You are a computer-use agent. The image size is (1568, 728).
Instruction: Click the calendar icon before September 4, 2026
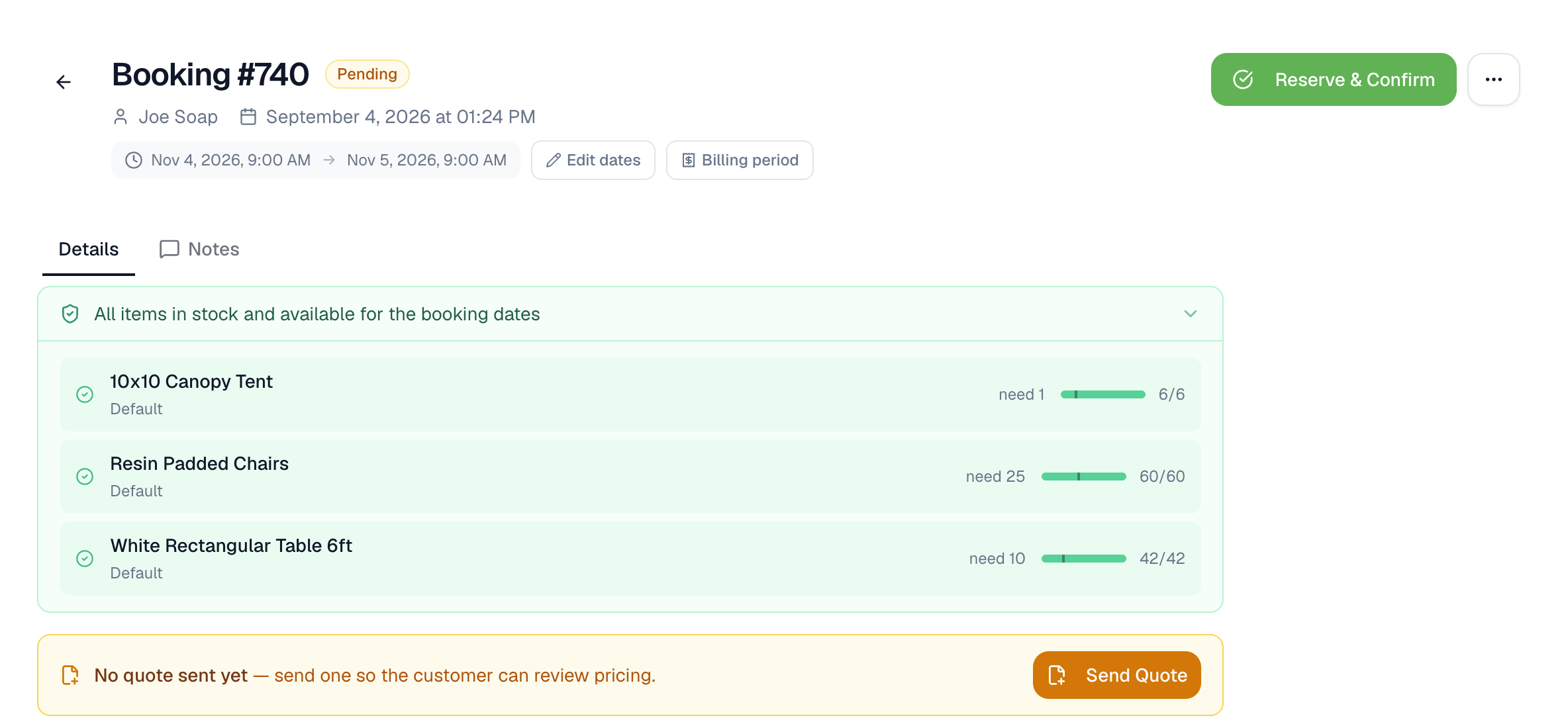point(248,116)
